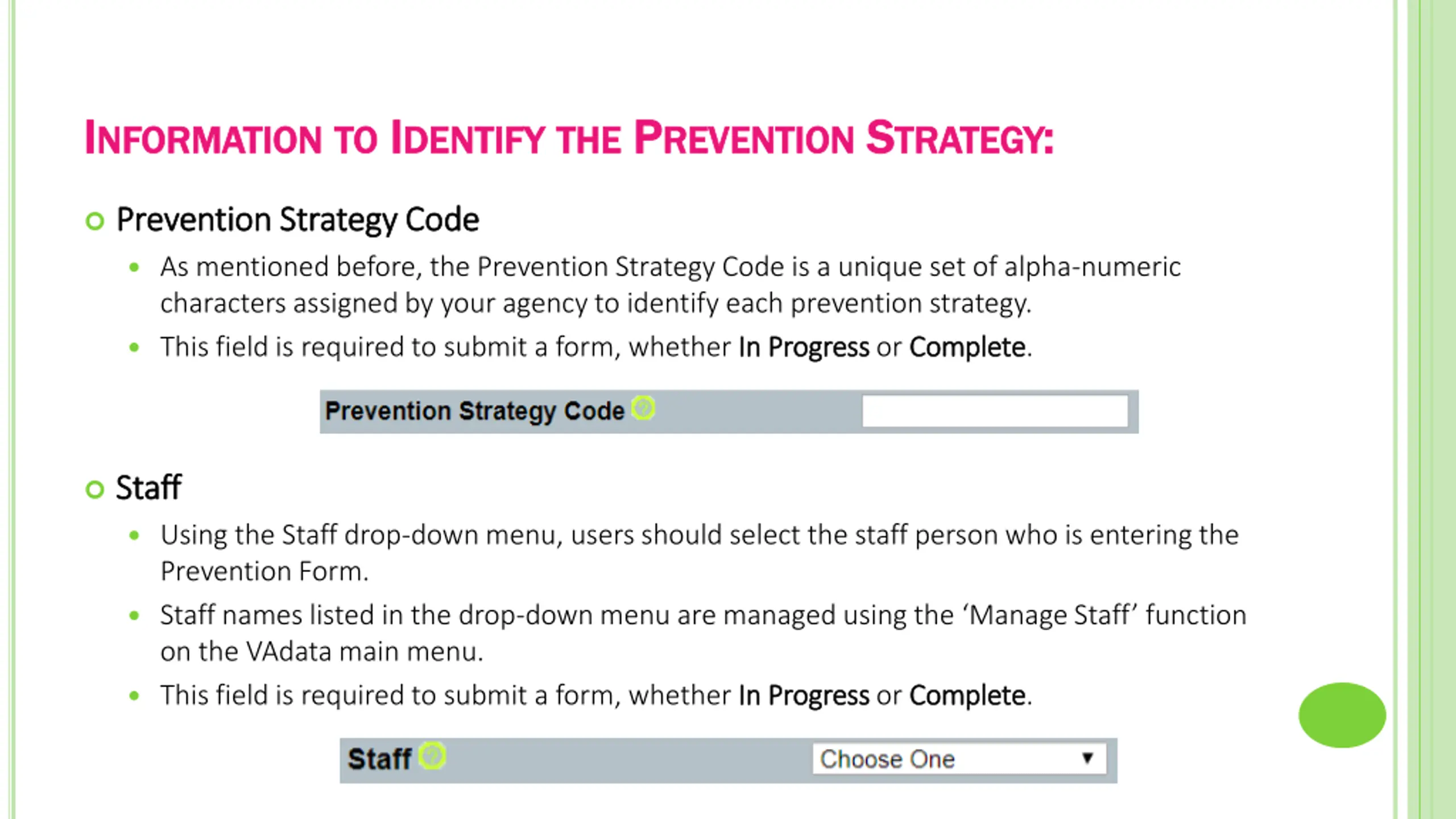1456x819 pixels.
Task: Click the 'Staff' section heading
Action: (148, 488)
